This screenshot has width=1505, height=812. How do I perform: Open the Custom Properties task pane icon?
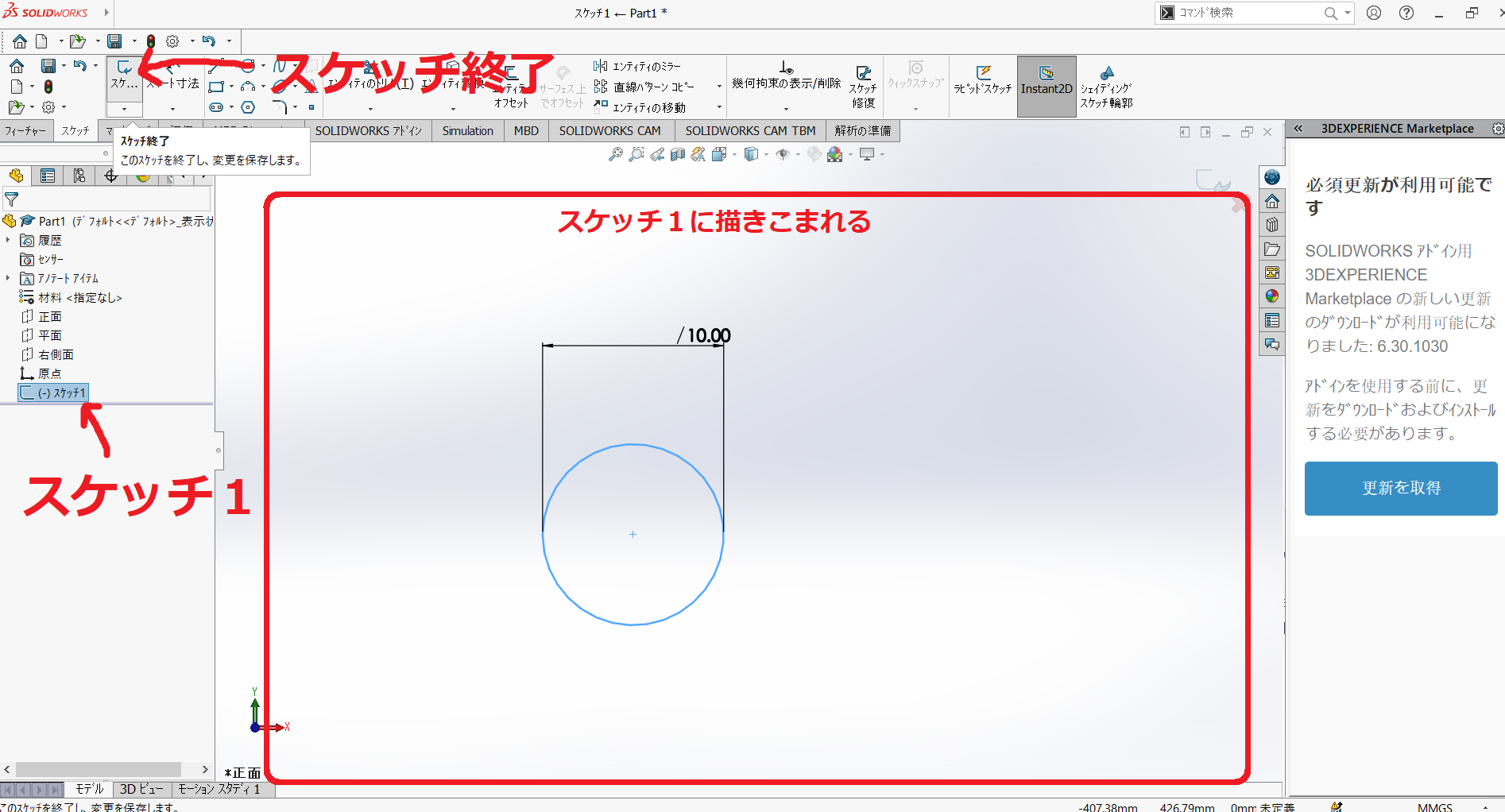click(1272, 320)
